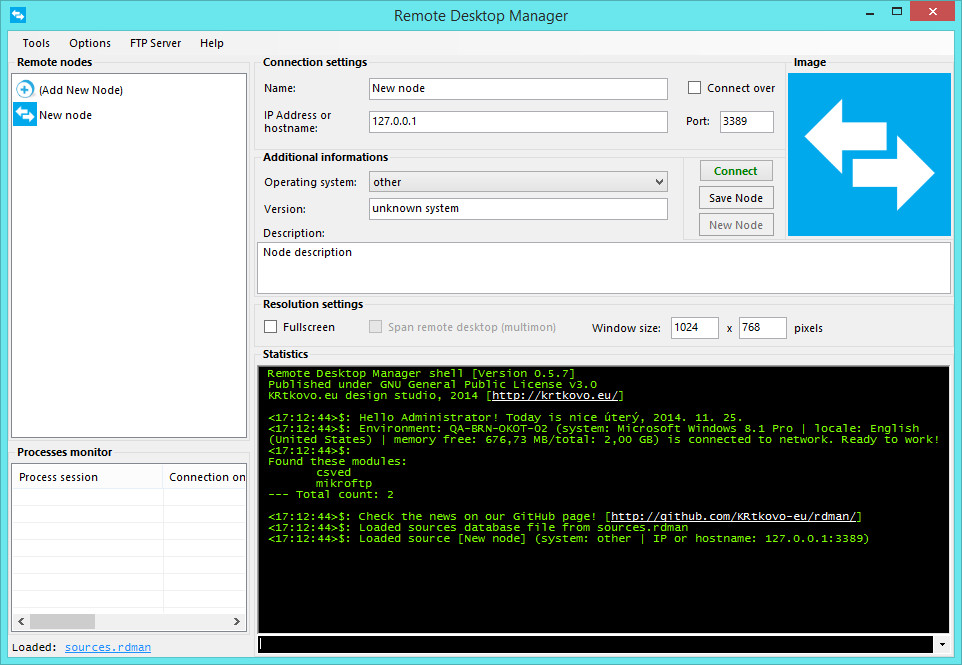Open the krtkovo.eu link in shell
This screenshot has height=665, width=962.
coord(555,395)
